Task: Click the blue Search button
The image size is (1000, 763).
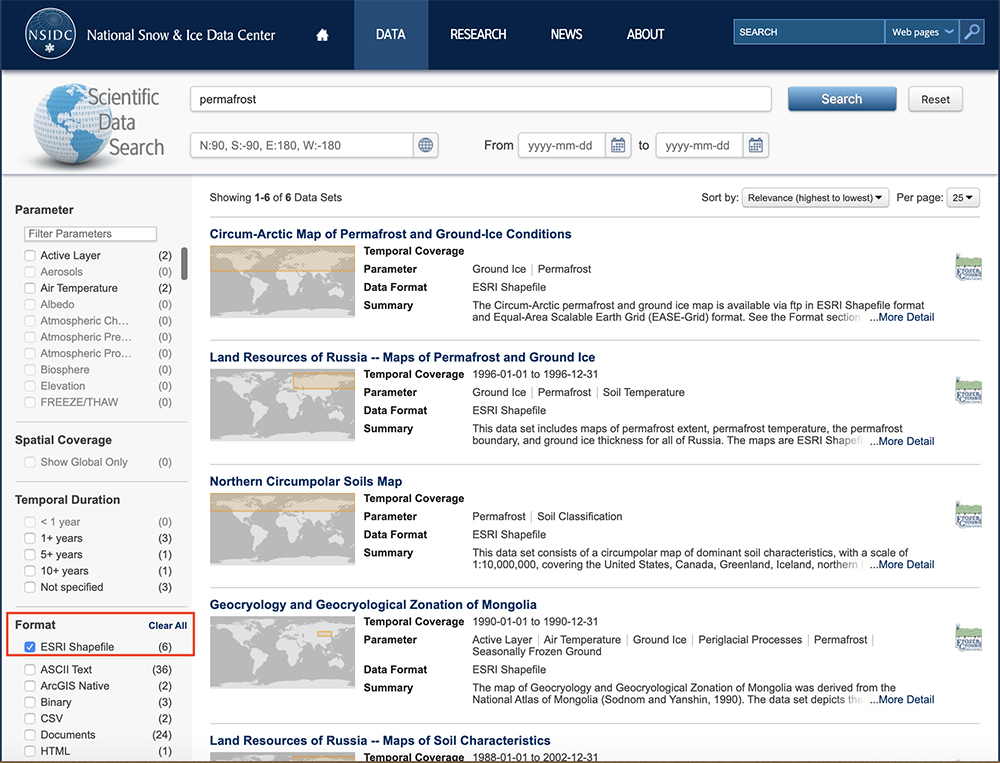Action: (842, 99)
